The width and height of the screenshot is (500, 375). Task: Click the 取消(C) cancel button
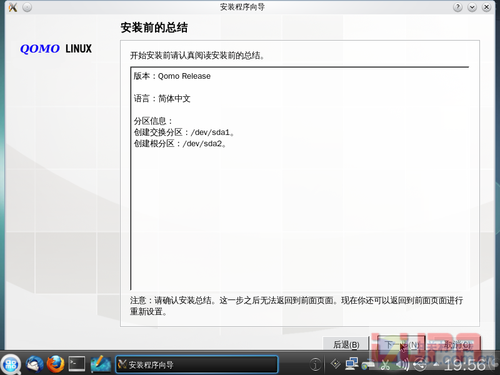tap(457, 344)
